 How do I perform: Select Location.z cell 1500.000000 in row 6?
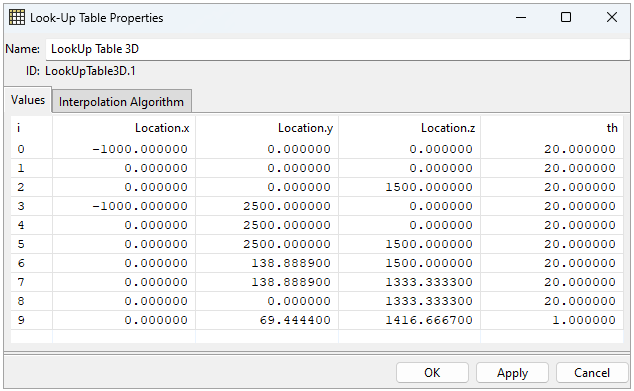point(410,263)
